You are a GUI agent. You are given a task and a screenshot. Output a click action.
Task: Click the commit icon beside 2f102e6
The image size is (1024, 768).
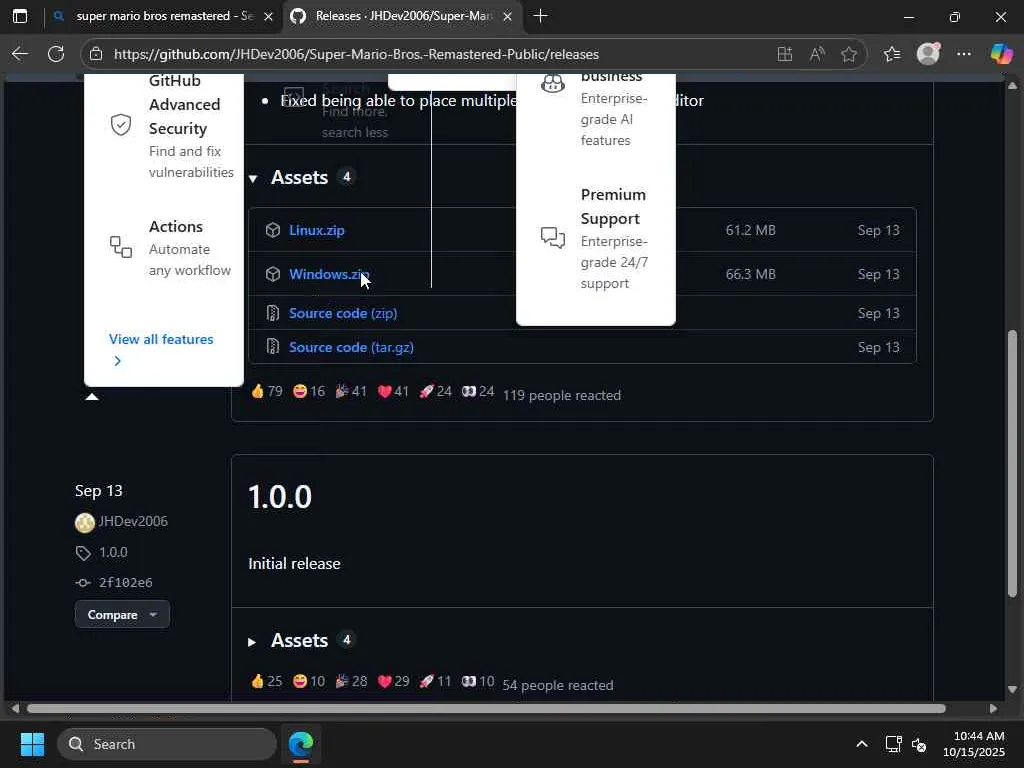(x=83, y=583)
